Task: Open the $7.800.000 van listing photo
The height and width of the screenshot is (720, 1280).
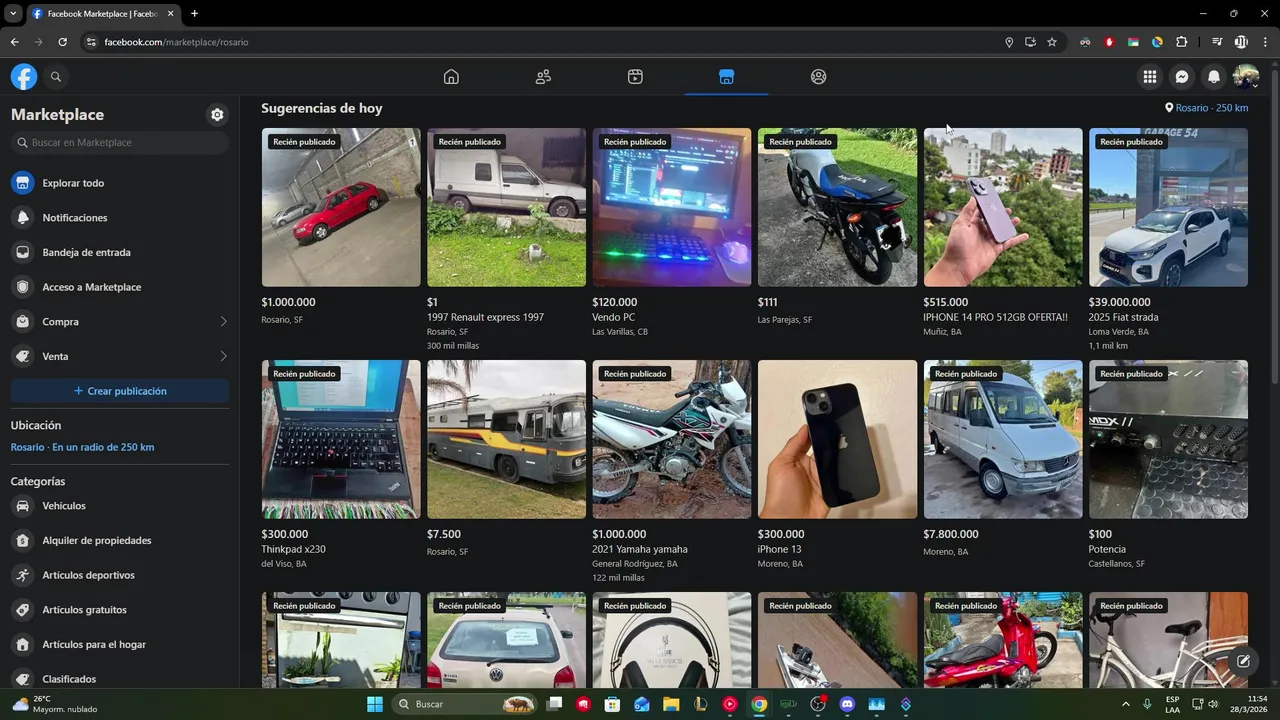Action: click(x=1003, y=439)
